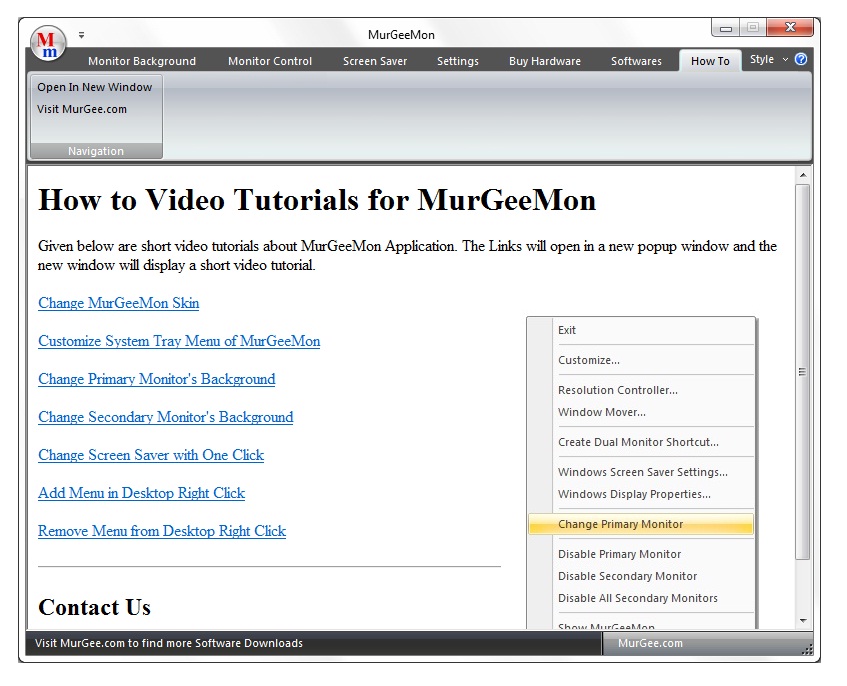Open the Add Menu in Desktop Right Click link
Viewport: 847px width, 686px height.
(x=141, y=493)
